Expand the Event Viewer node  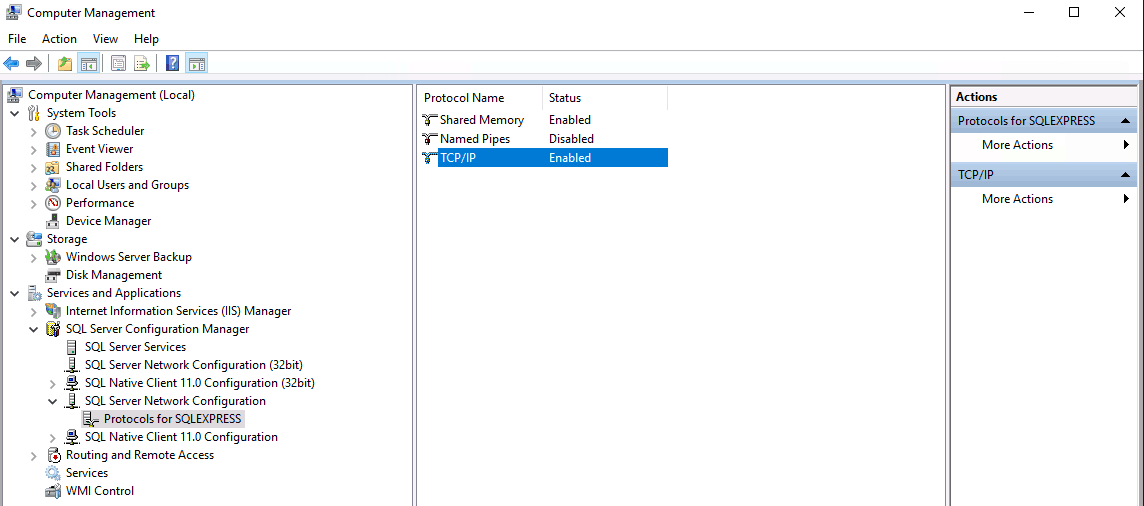click(34, 149)
